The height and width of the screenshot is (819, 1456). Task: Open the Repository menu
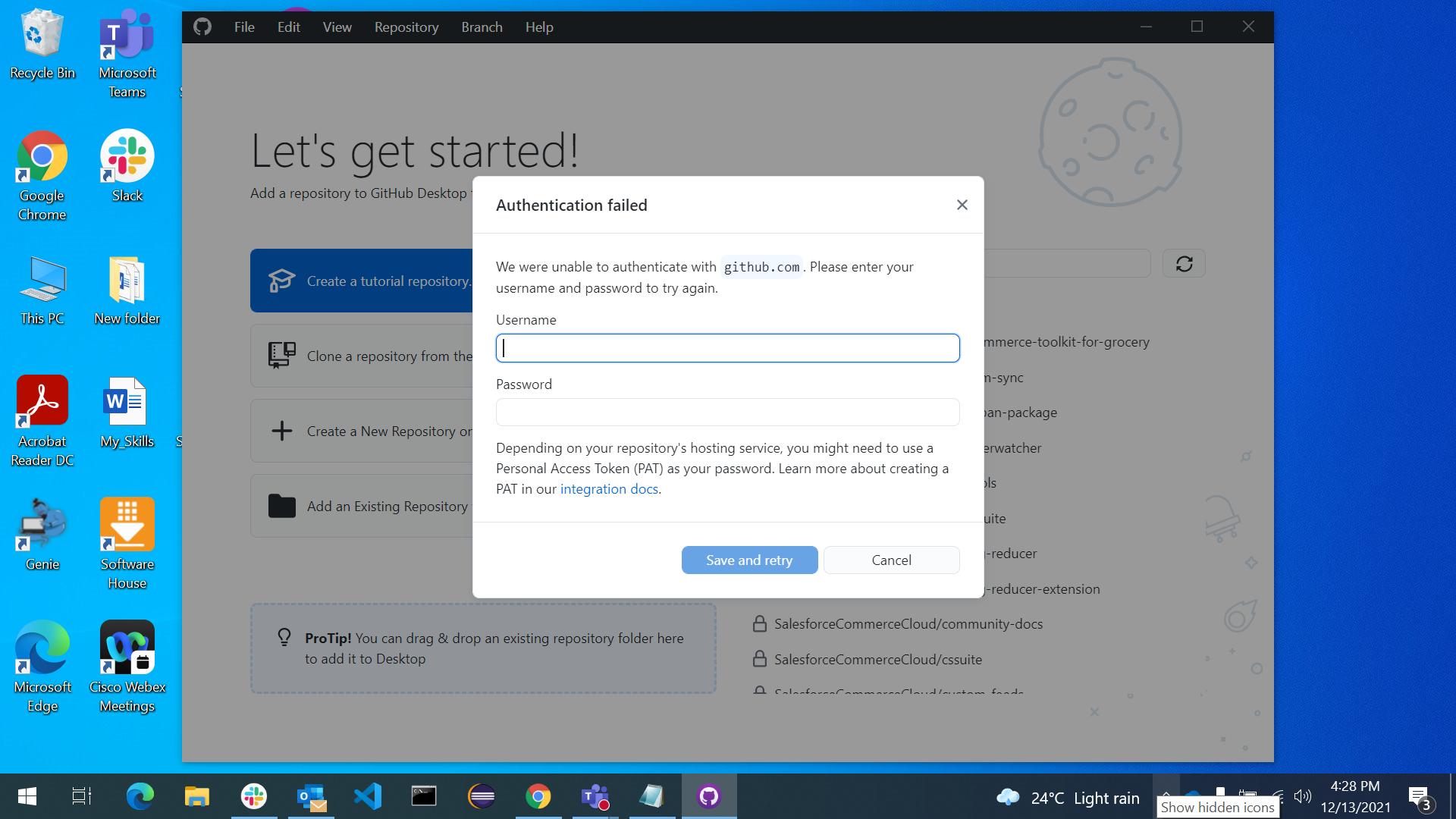[x=406, y=27]
